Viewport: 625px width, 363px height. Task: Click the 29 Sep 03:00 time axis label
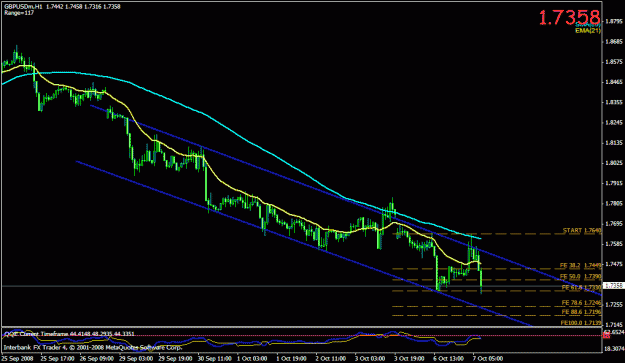tap(136, 358)
